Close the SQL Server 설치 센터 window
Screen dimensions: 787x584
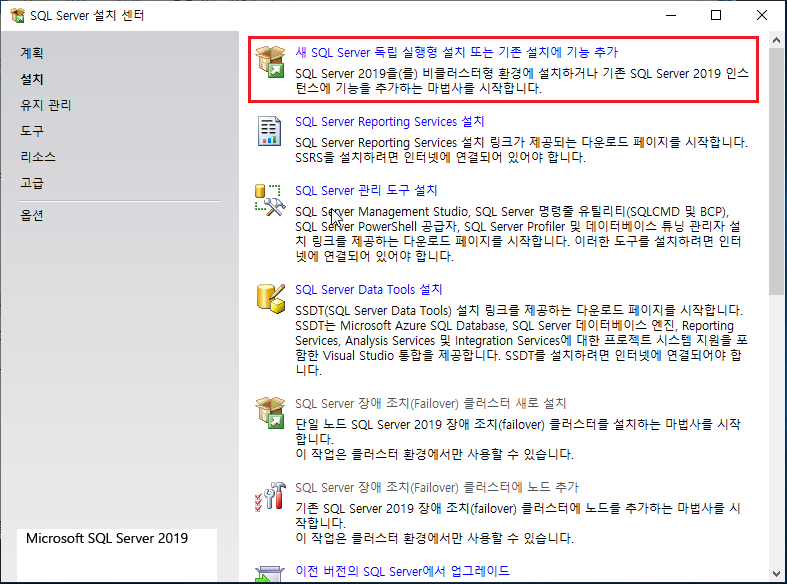[x=762, y=15]
